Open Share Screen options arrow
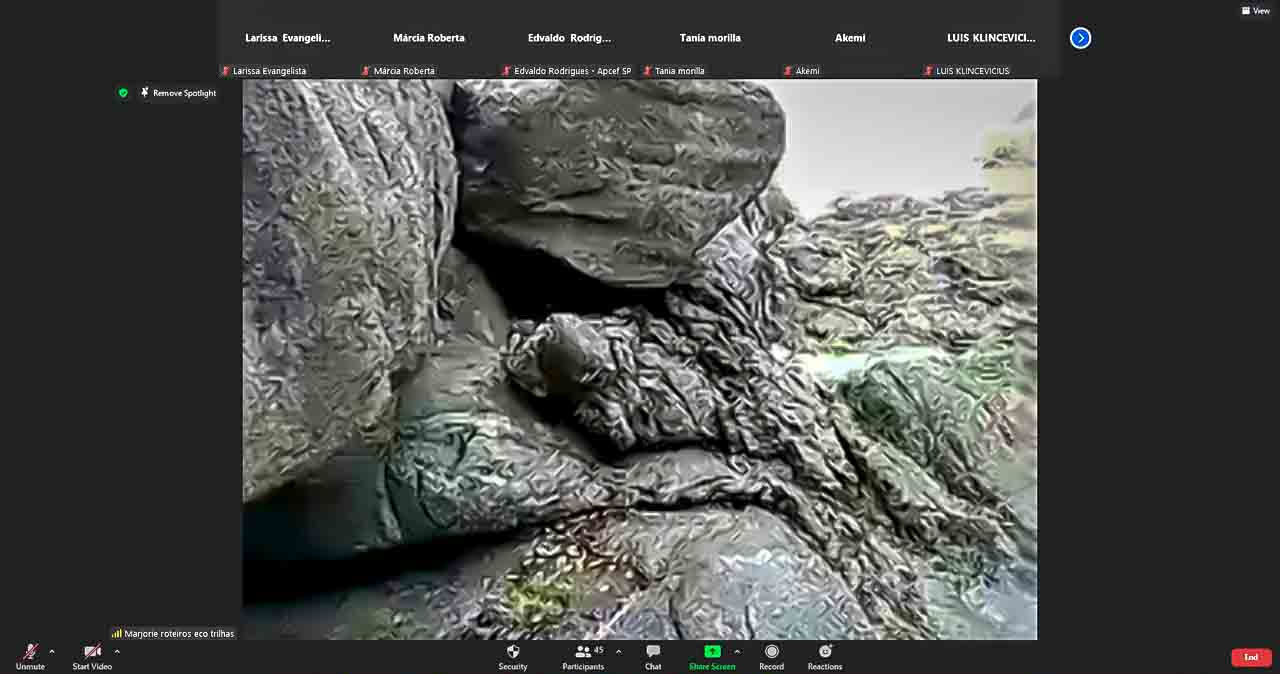Viewport: 1280px width, 674px height. 737,651
